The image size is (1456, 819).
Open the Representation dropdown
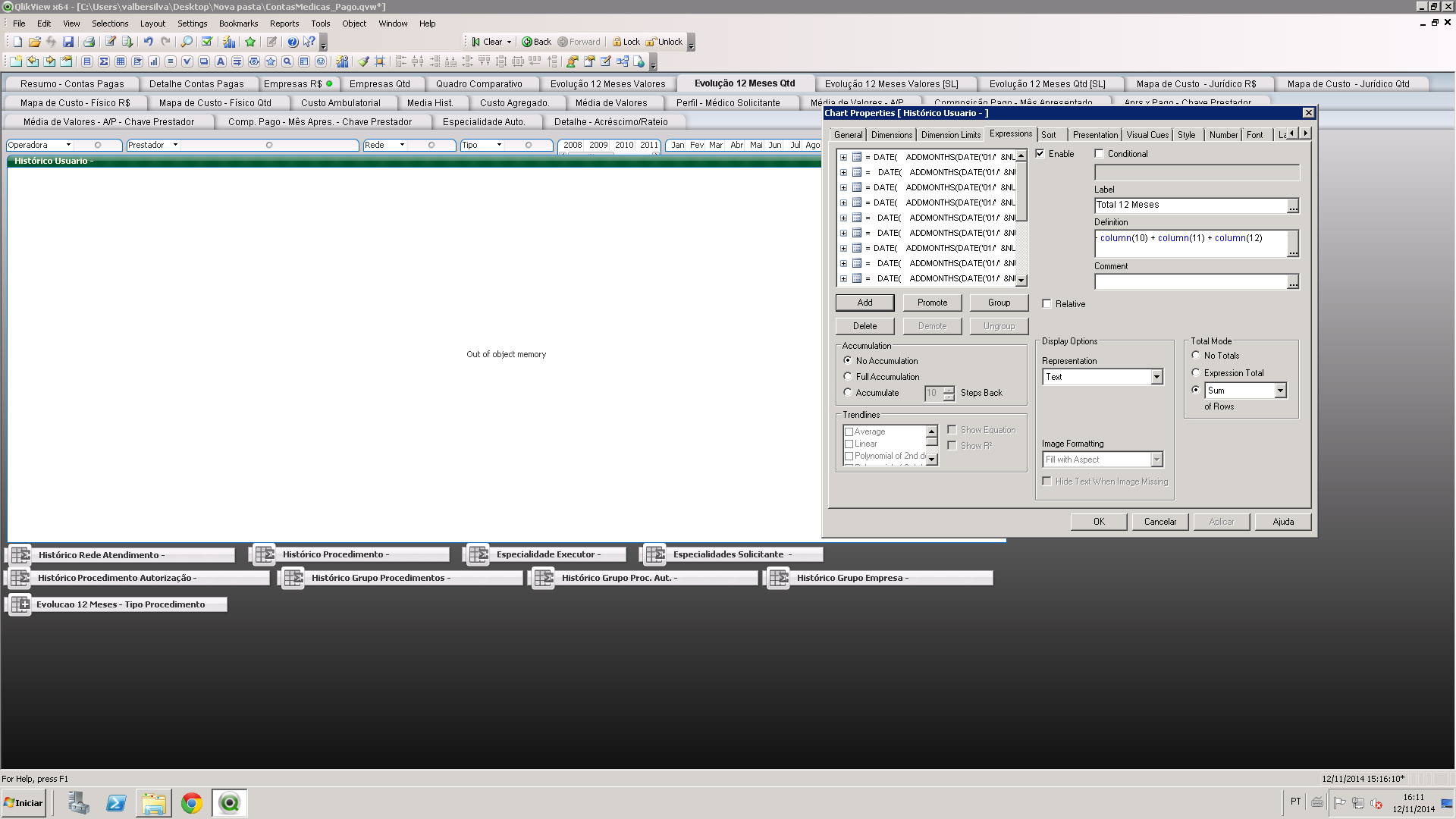coord(1156,377)
